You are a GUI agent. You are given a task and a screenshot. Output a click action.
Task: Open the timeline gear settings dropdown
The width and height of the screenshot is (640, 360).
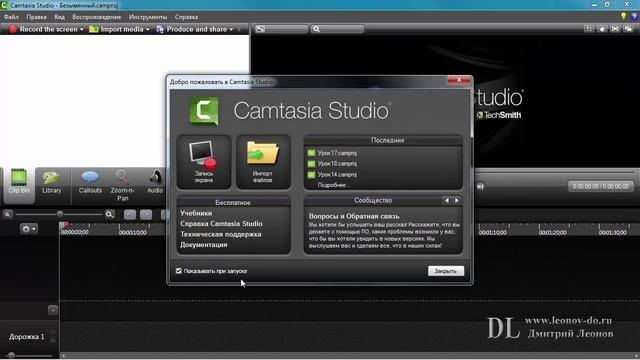click(x=28, y=229)
